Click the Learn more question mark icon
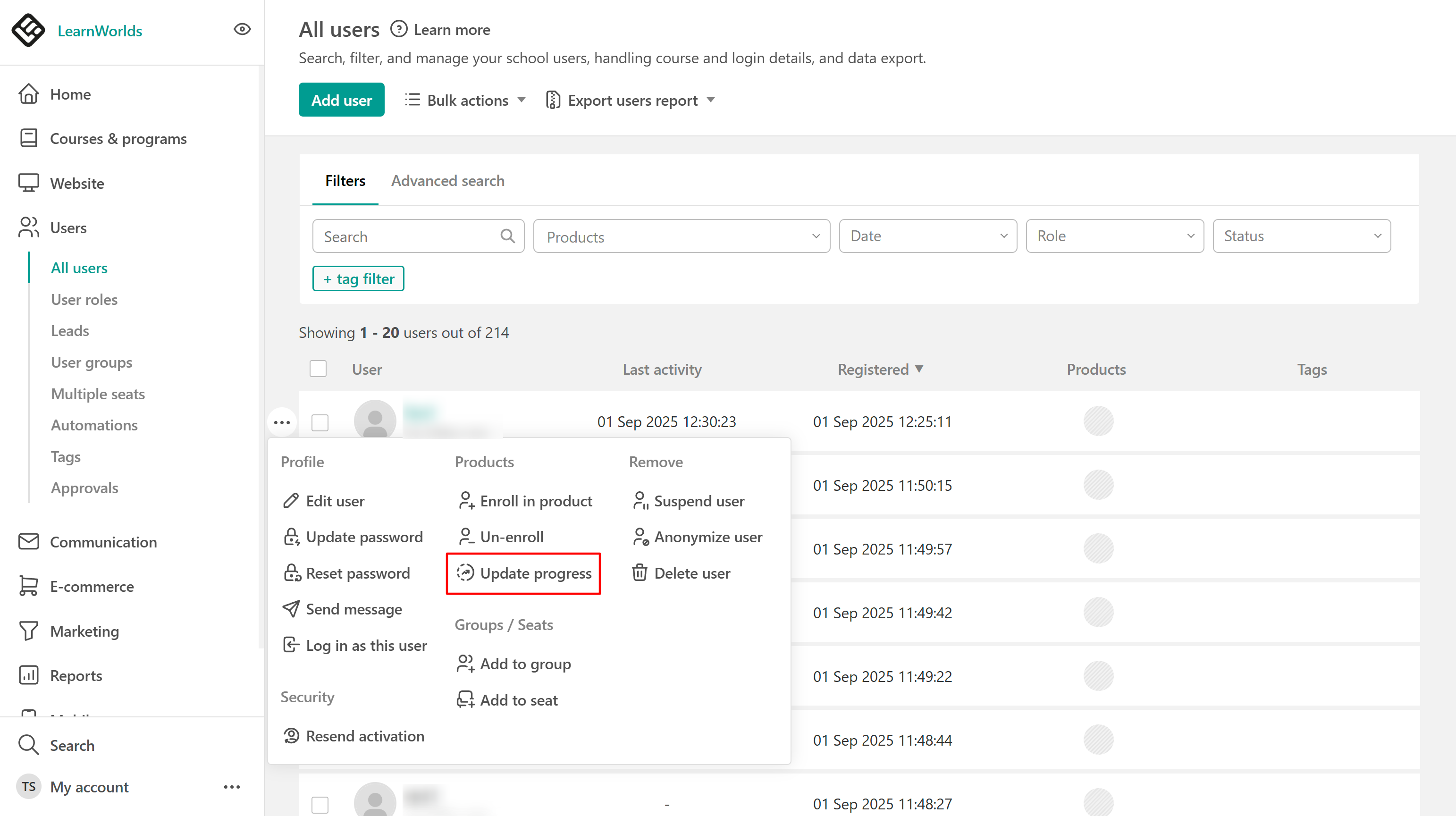The width and height of the screenshot is (1456, 816). pyautogui.click(x=398, y=29)
